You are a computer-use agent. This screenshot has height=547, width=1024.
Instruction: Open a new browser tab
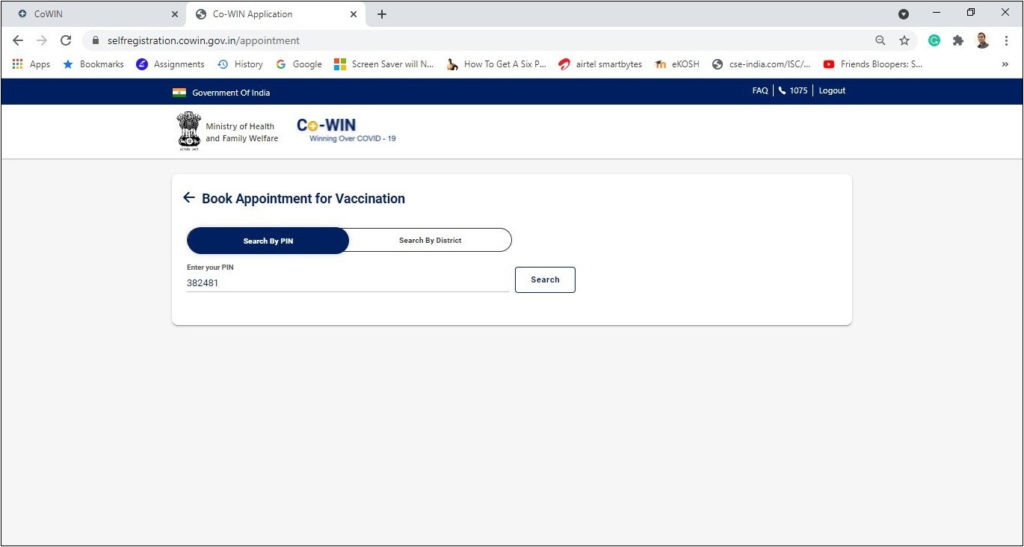382,14
